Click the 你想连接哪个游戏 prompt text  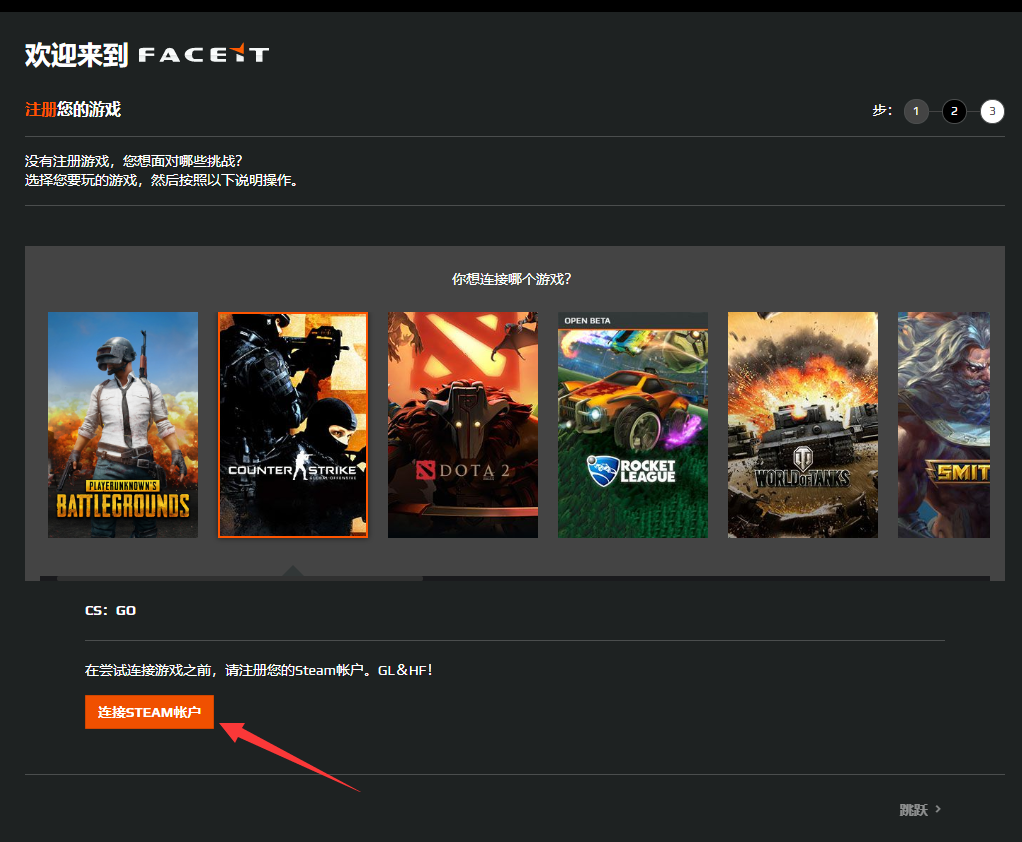[x=511, y=279]
